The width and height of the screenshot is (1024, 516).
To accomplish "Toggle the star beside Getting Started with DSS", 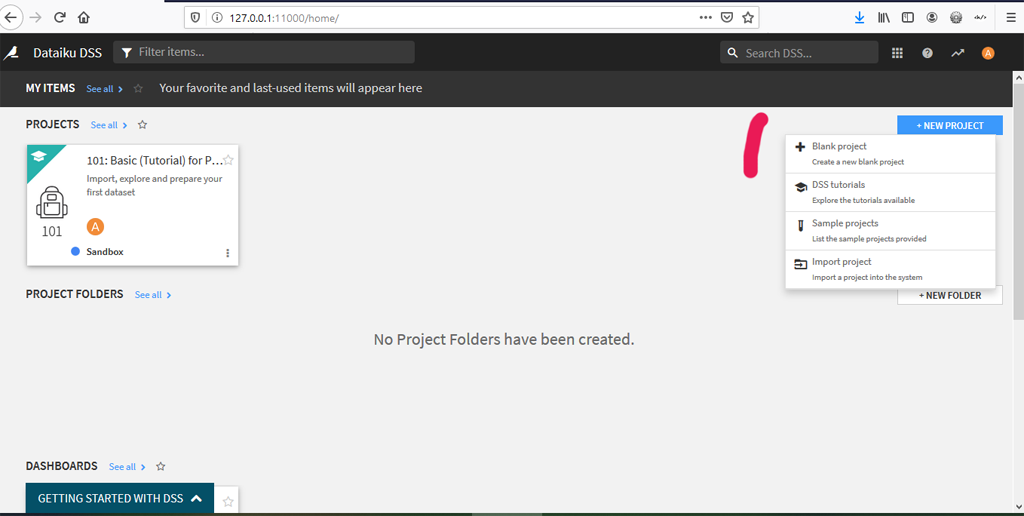I will [x=228, y=502].
